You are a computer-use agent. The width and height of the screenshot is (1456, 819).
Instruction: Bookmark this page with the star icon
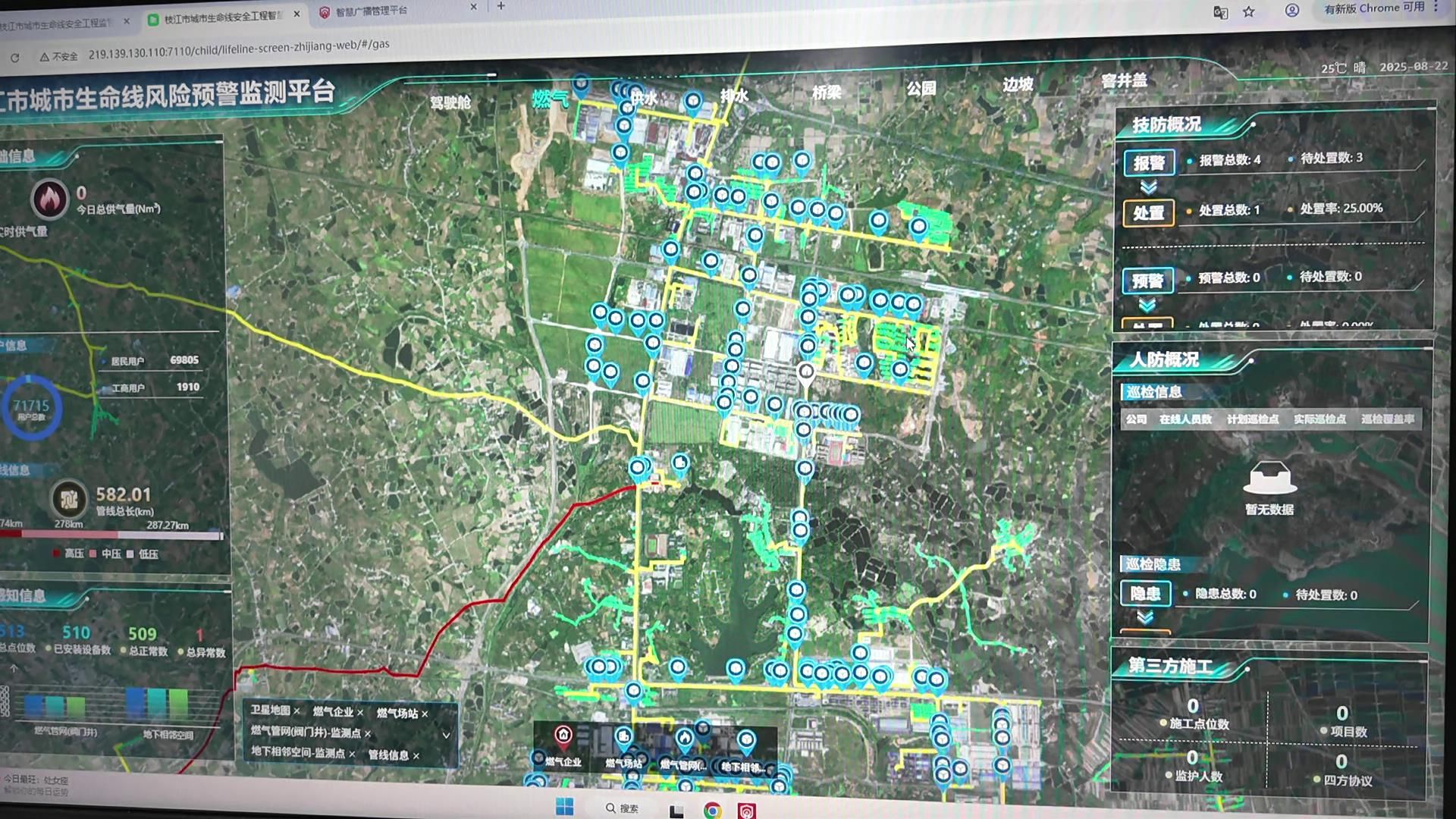[1249, 12]
